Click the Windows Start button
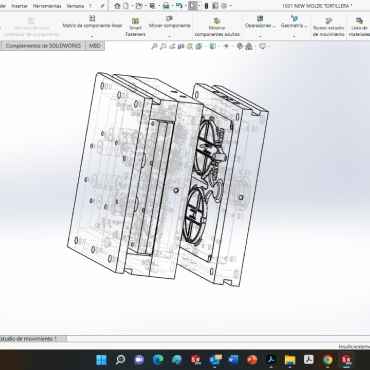This screenshot has width=370, height=370. (x=101, y=360)
